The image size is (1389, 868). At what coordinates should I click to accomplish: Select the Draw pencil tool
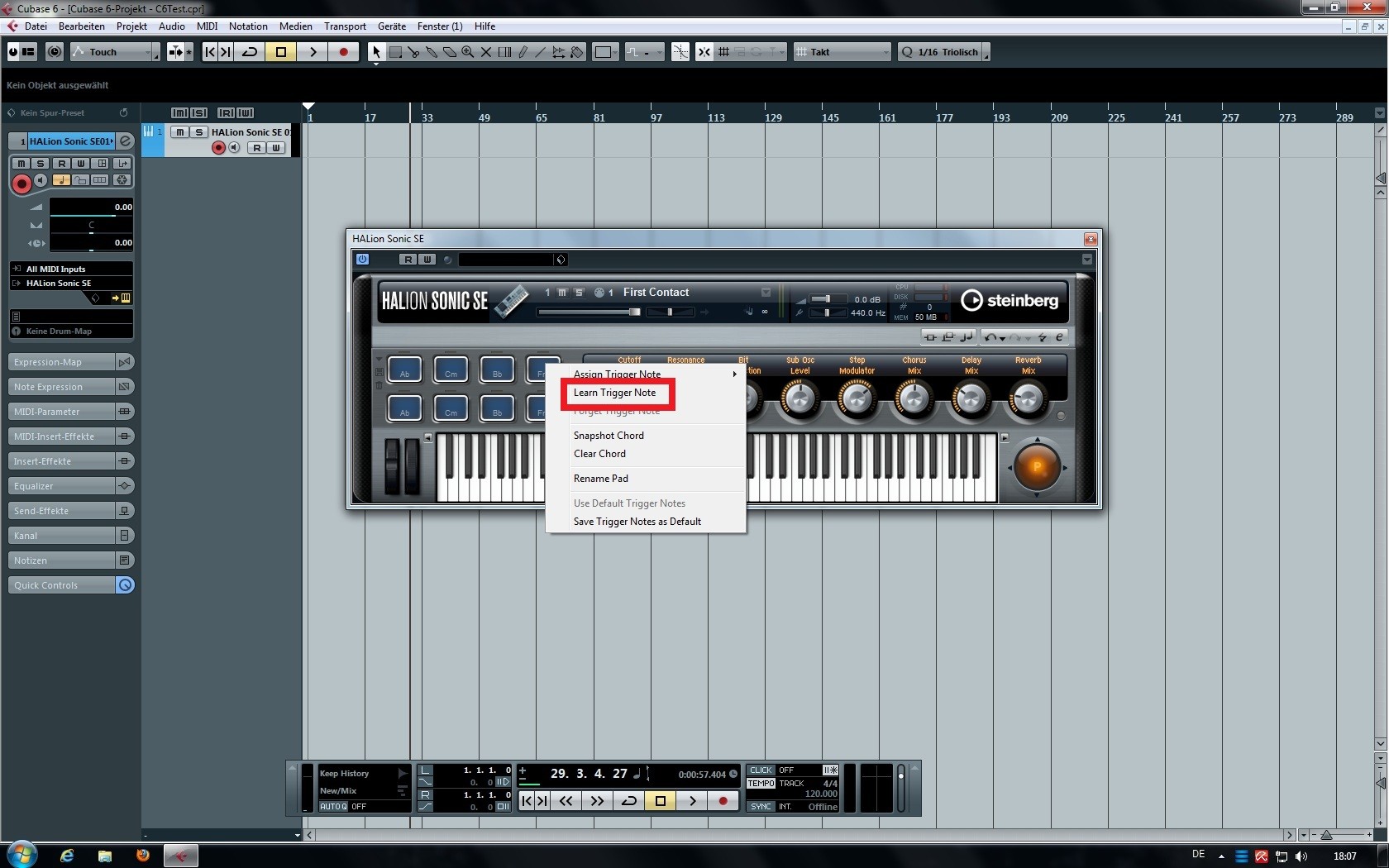523,52
